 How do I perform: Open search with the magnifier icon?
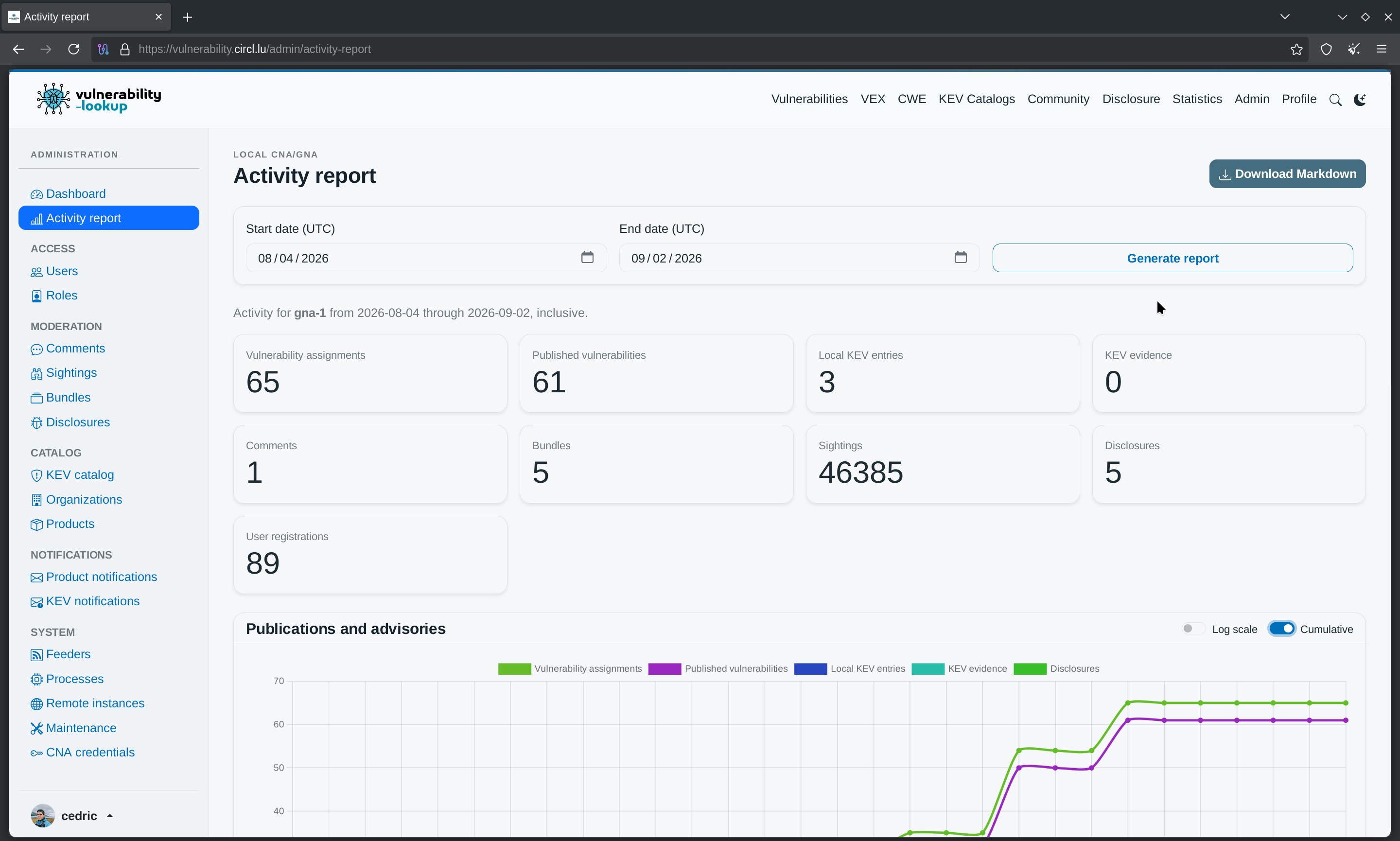(1335, 100)
